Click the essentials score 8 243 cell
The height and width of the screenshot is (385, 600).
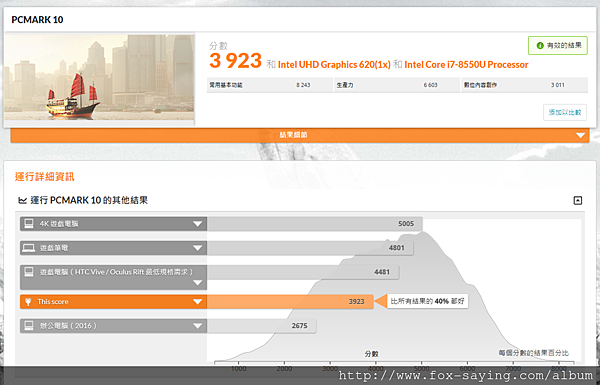[x=270, y=85]
